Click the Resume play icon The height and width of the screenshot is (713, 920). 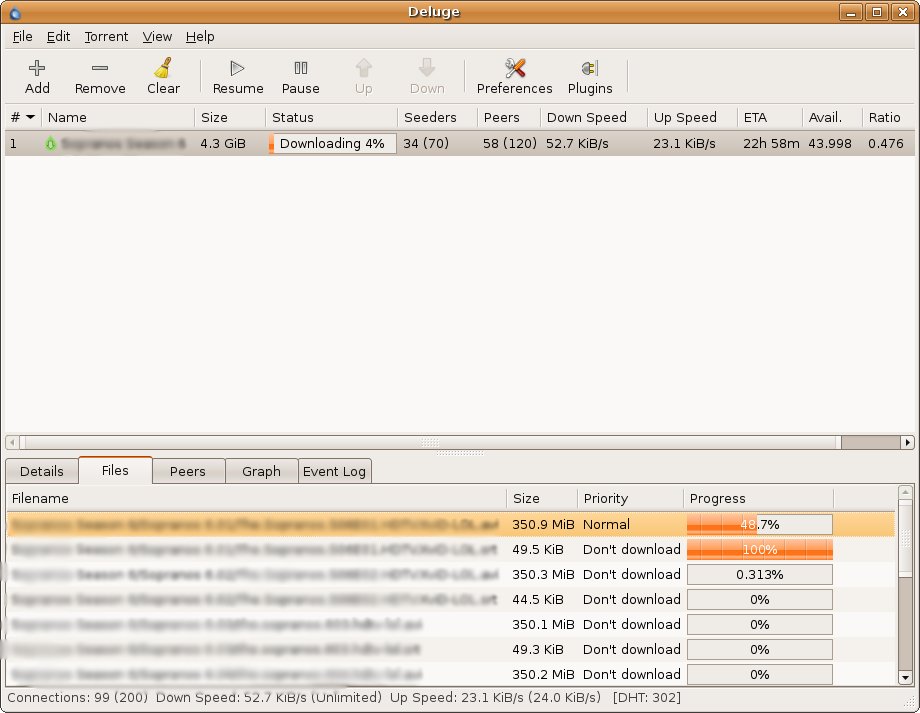(237, 68)
